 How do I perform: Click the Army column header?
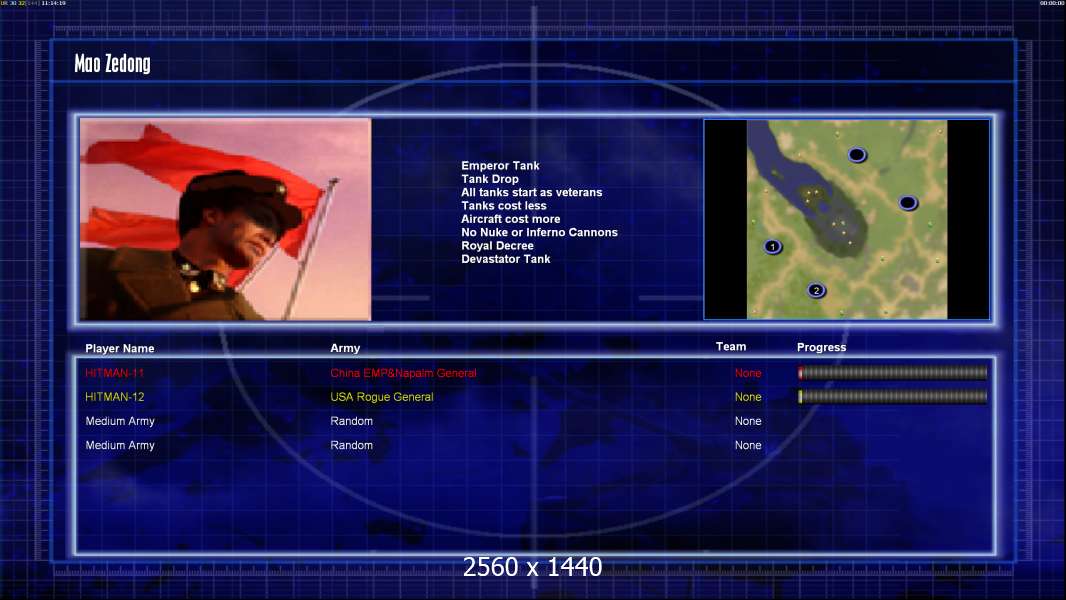[345, 349]
